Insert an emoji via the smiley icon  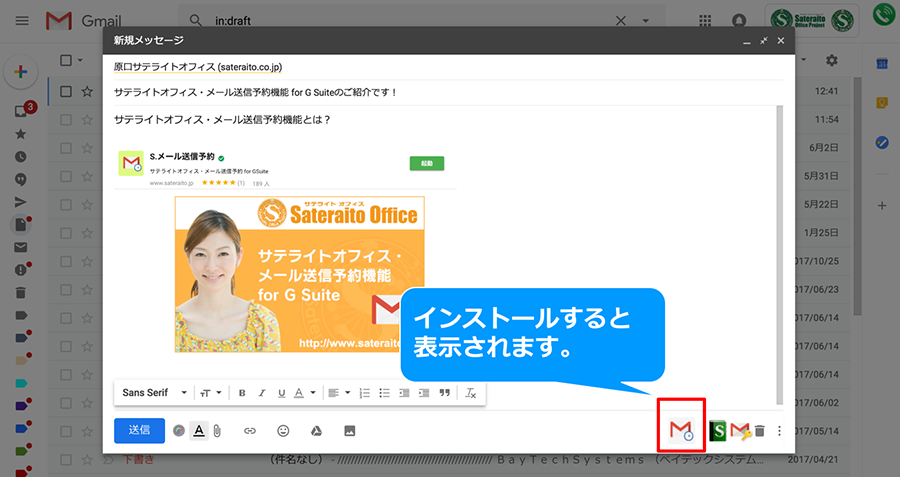pyautogui.click(x=283, y=431)
